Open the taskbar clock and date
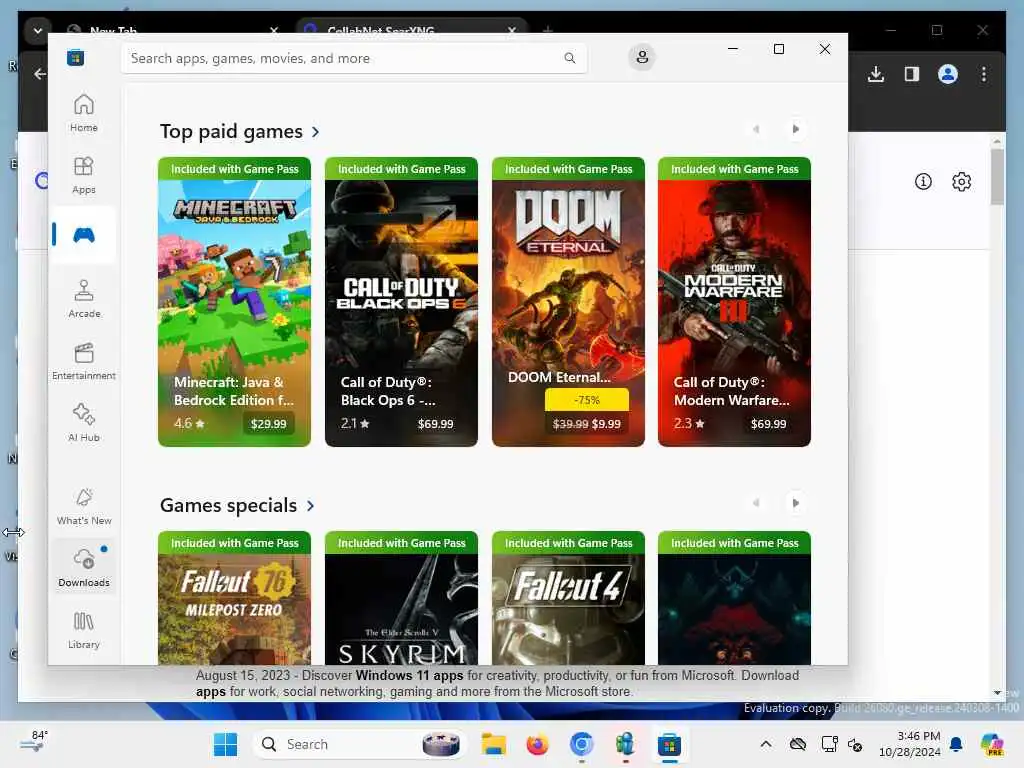The width and height of the screenshot is (1024, 768). click(x=909, y=744)
